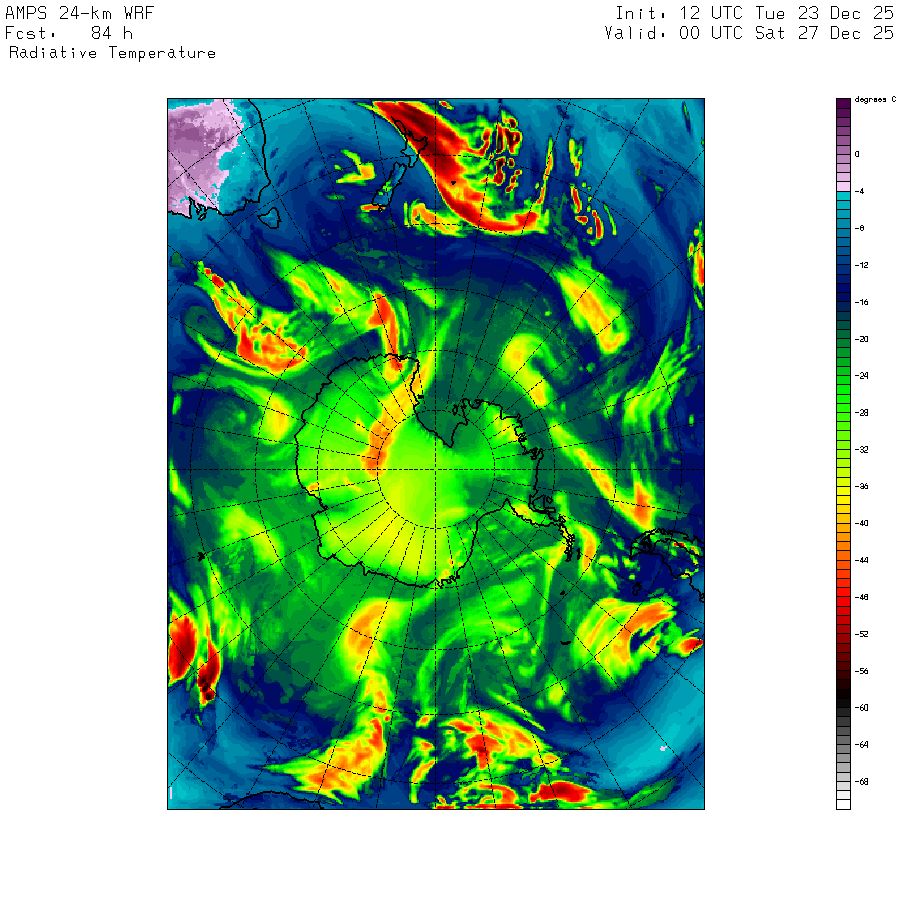Click the -40 colorbar label

[x=861, y=523]
